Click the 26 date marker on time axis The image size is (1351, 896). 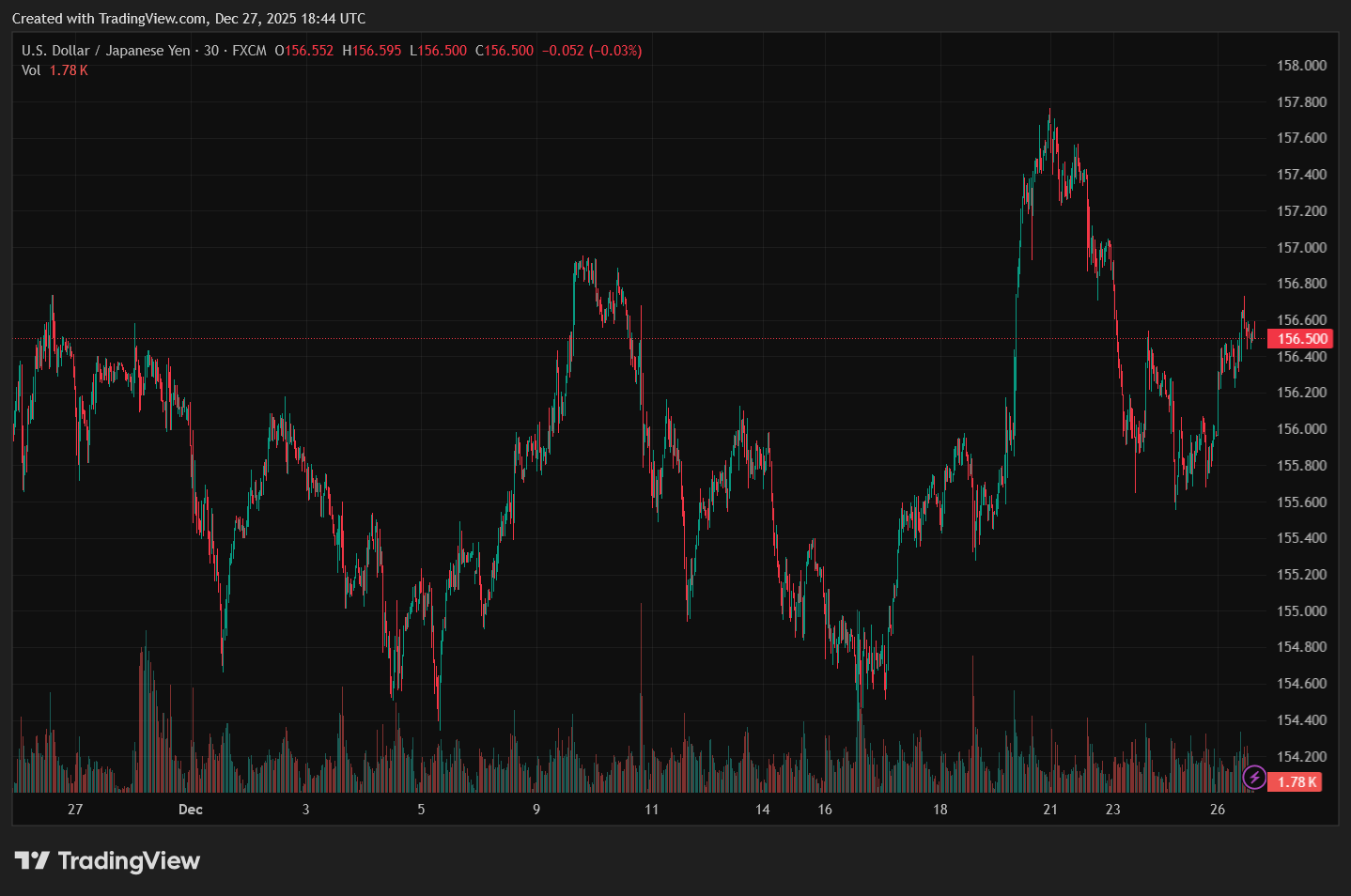[1218, 809]
